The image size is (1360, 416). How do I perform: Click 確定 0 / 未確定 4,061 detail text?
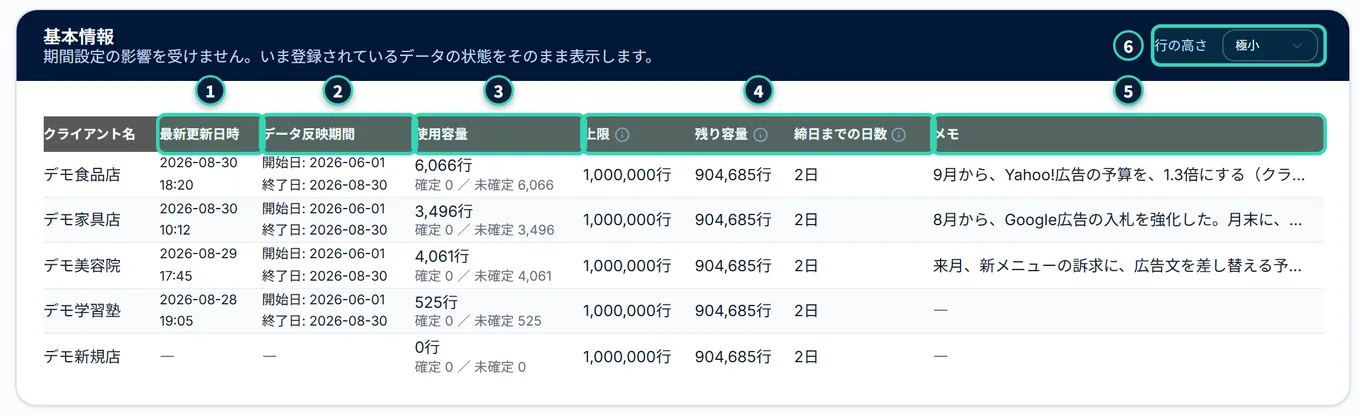tap(484, 277)
